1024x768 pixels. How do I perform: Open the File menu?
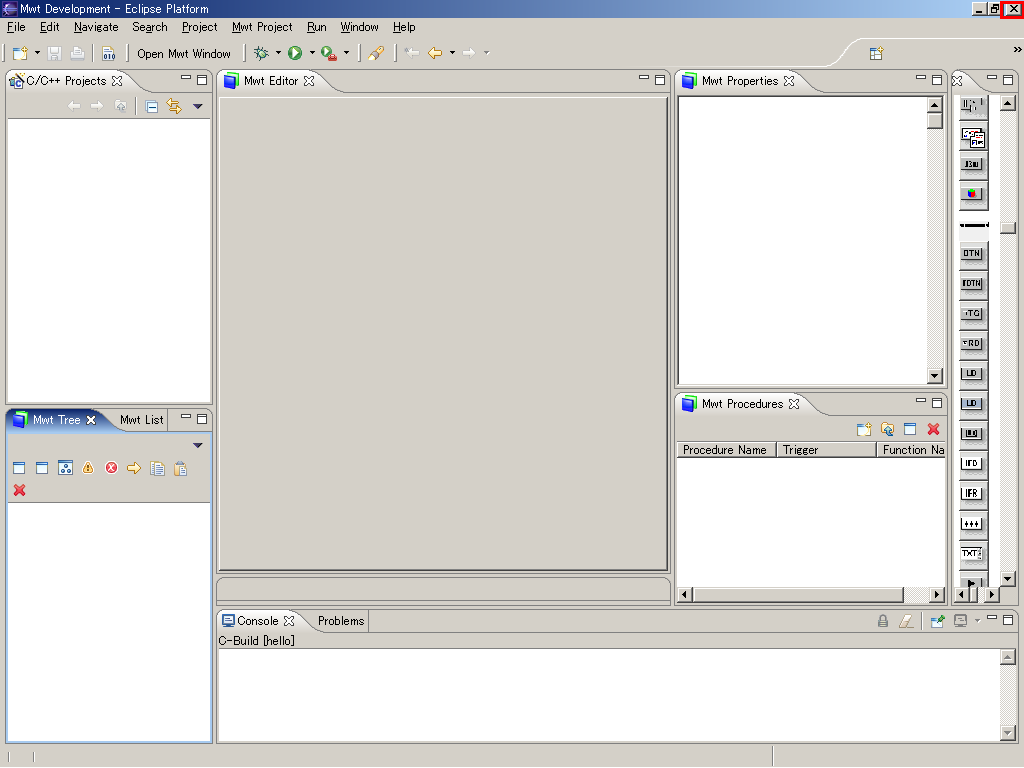coord(16,27)
